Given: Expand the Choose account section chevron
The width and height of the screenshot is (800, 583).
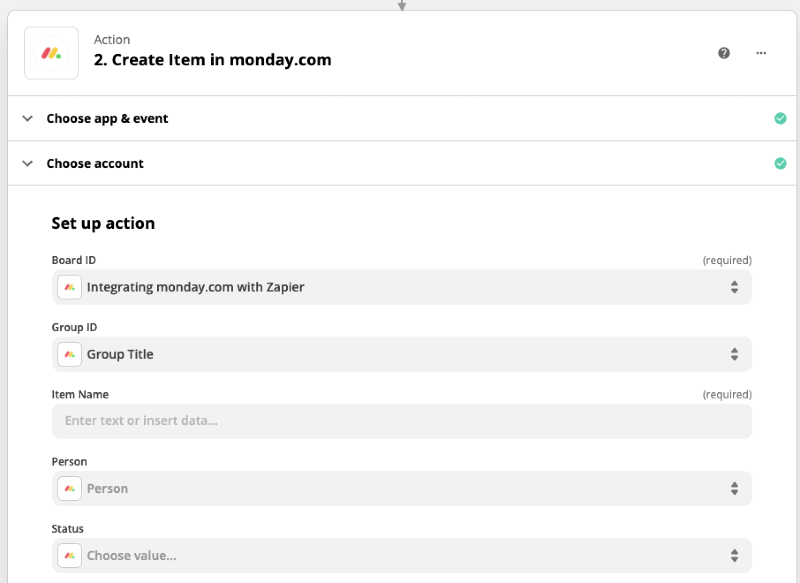Looking at the screenshot, I should coord(28,163).
